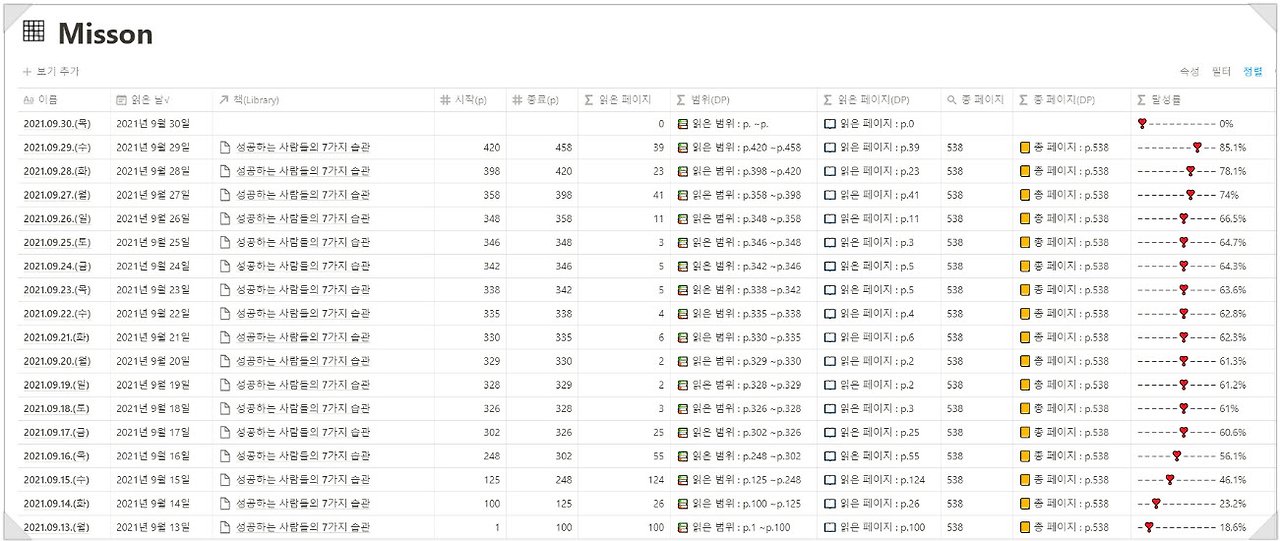Click the open-book icon in the 2021.09.24.(금) row
This screenshot has height=541, width=1280.
pos(830,266)
